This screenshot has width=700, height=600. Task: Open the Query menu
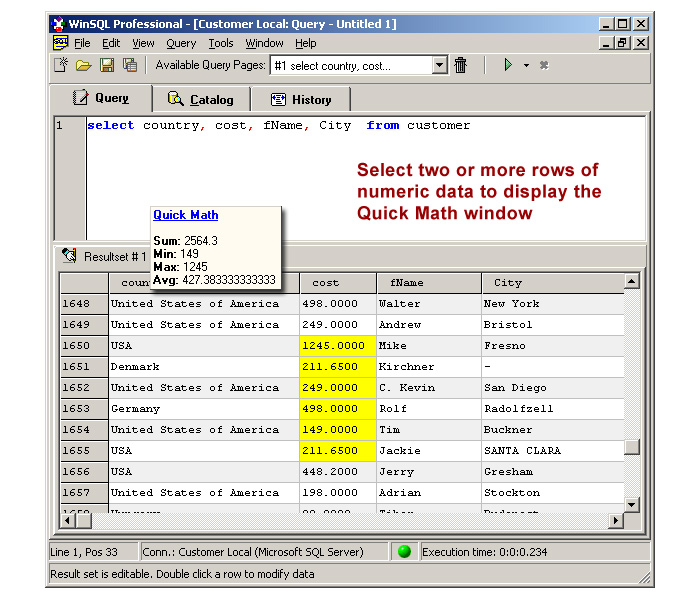tap(181, 43)
